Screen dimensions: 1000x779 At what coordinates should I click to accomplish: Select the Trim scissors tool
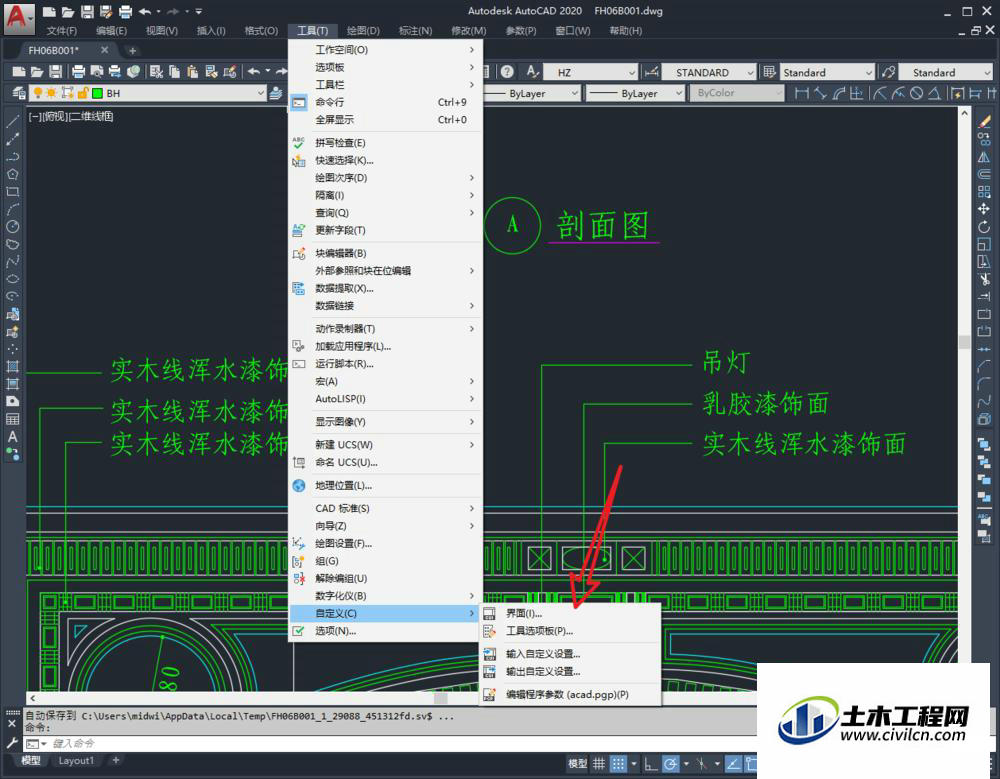click(x=984, y=279)
